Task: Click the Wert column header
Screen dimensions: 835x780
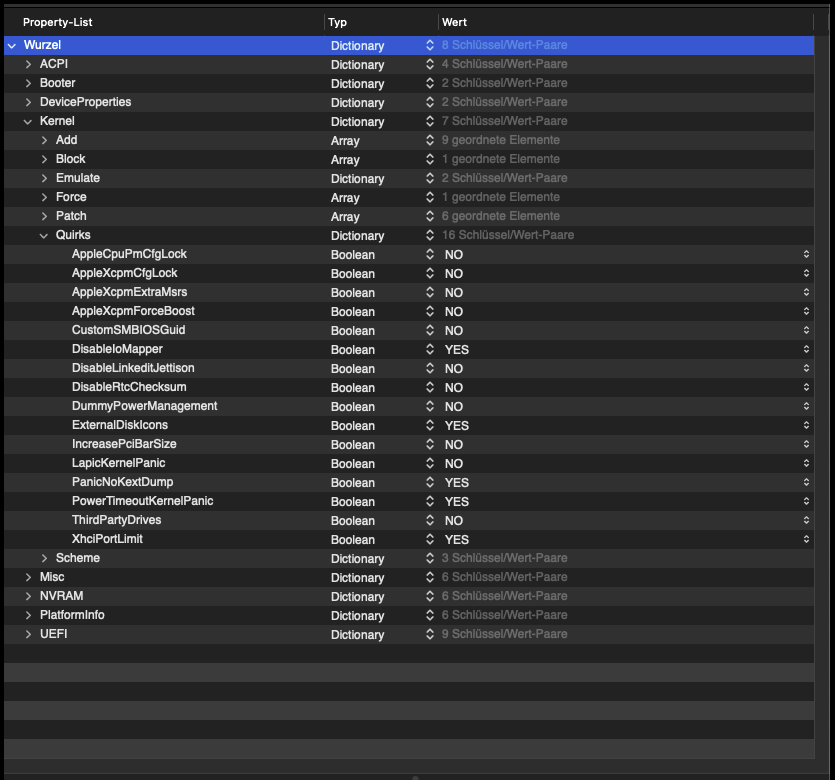Action: 455,22
